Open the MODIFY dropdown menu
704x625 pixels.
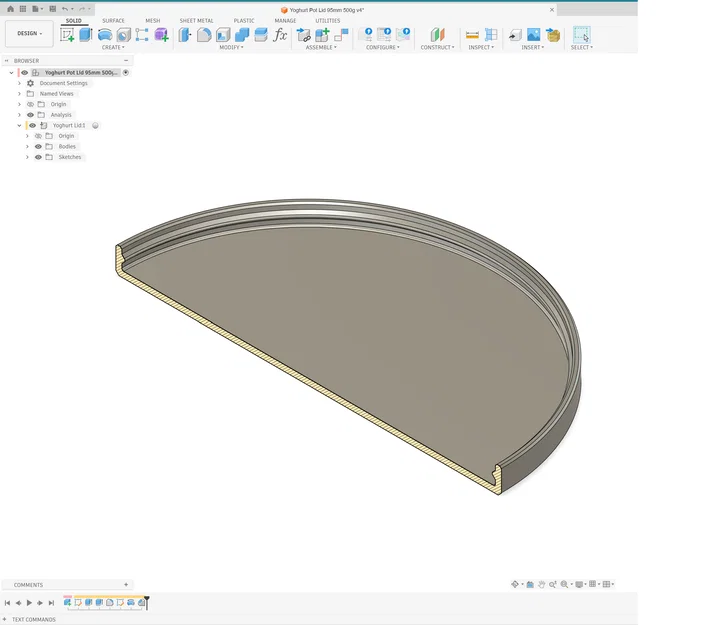pyautogui.click(x=231, y=47)
